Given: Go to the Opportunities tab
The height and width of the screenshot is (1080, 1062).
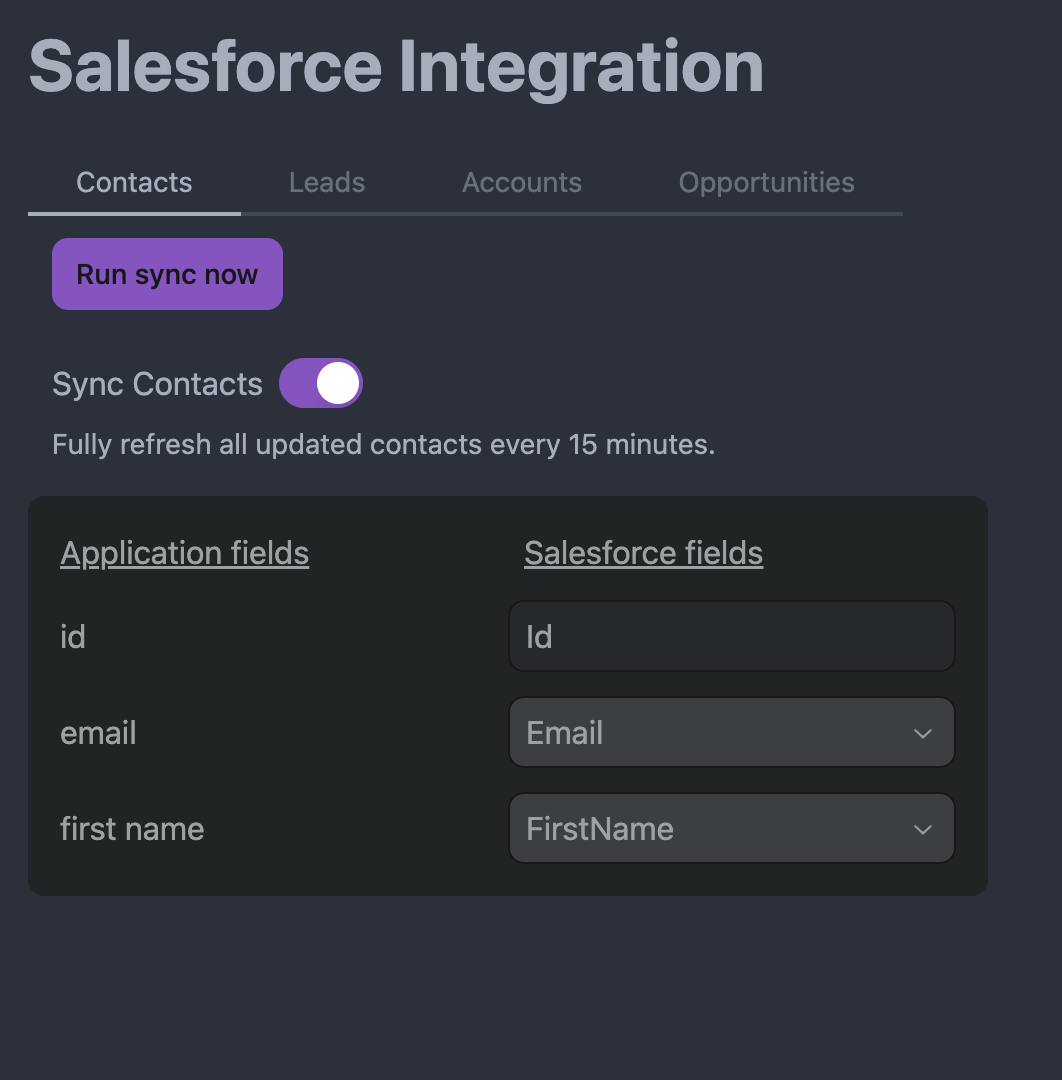Looking at the screenshot, I should click(767, 183).
